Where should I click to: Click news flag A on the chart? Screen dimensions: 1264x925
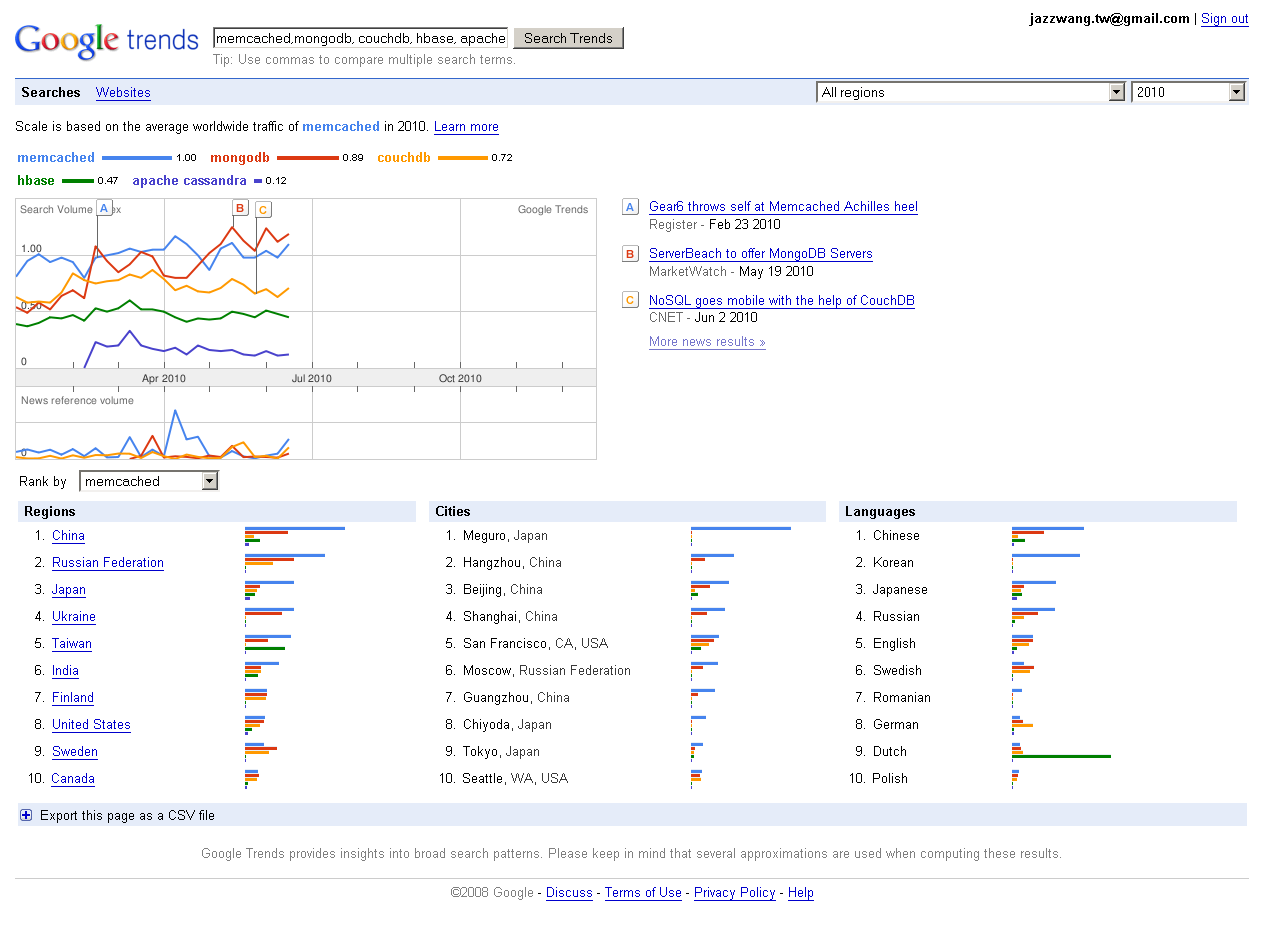click(104, 208)
